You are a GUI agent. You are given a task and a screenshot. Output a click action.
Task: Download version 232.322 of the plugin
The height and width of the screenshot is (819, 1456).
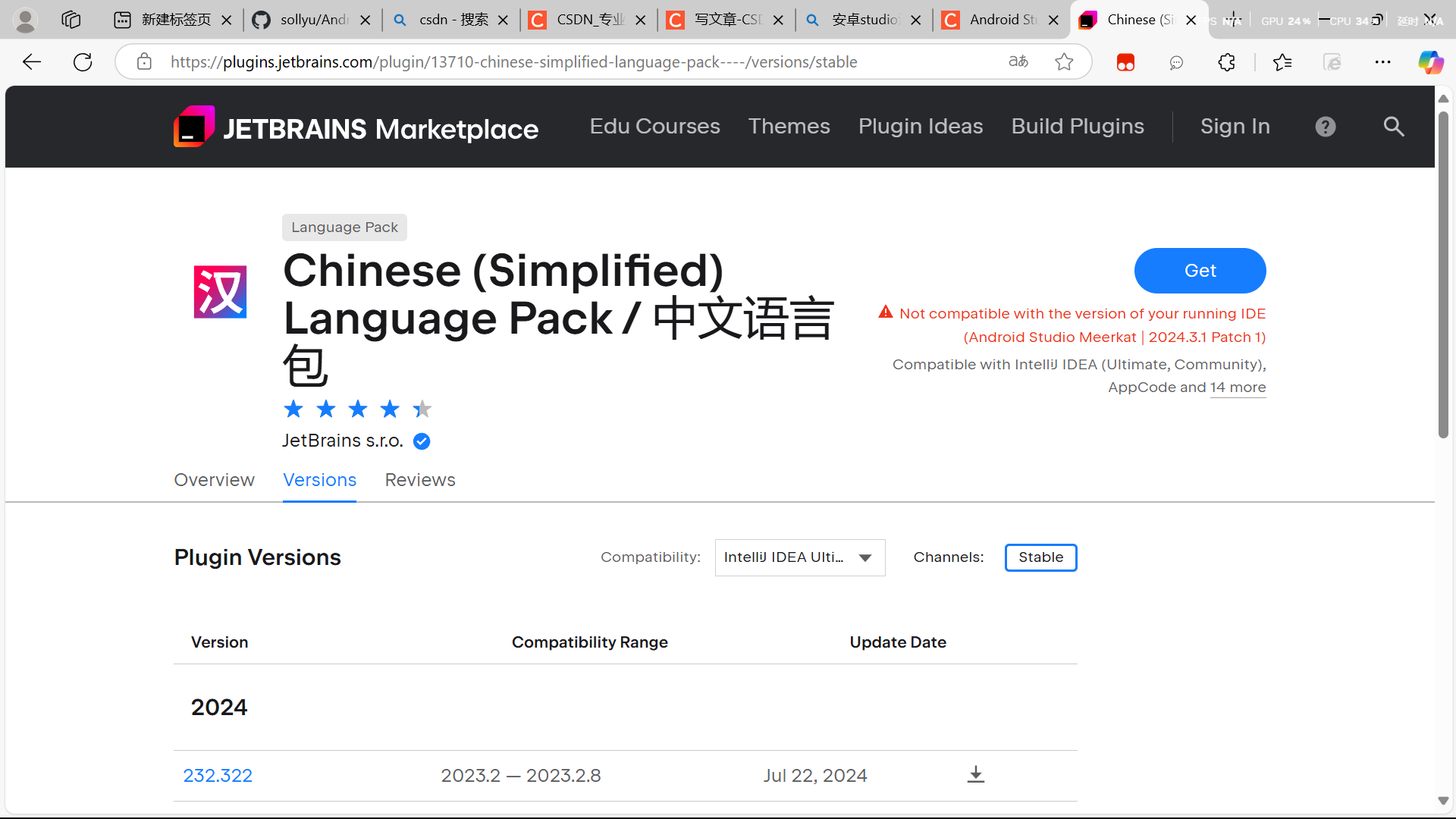click(975, 774)
